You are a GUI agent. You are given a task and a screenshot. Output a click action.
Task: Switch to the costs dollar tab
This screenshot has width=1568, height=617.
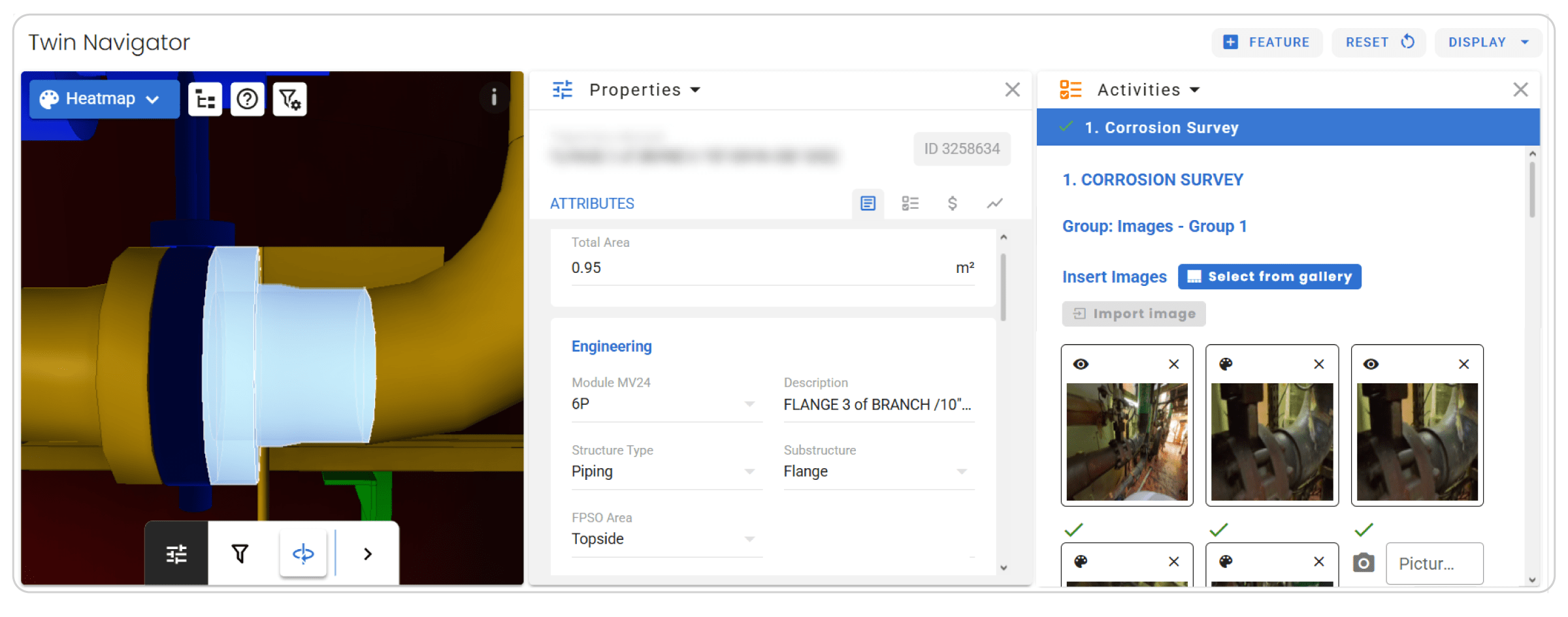click(953, 204)
